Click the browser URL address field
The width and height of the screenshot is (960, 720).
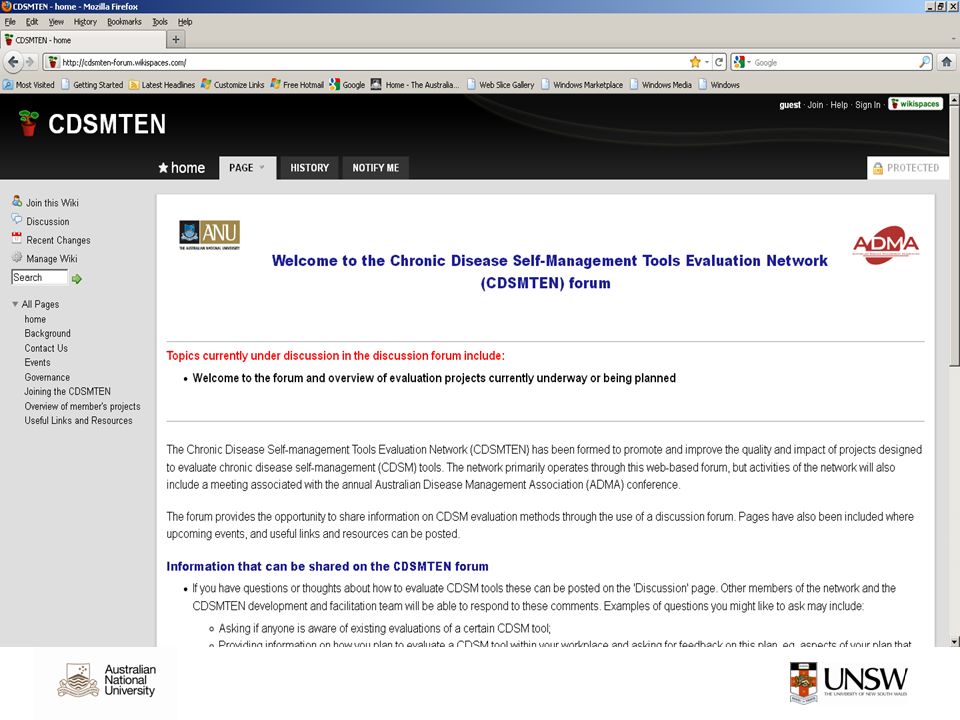tap(373, 62)
